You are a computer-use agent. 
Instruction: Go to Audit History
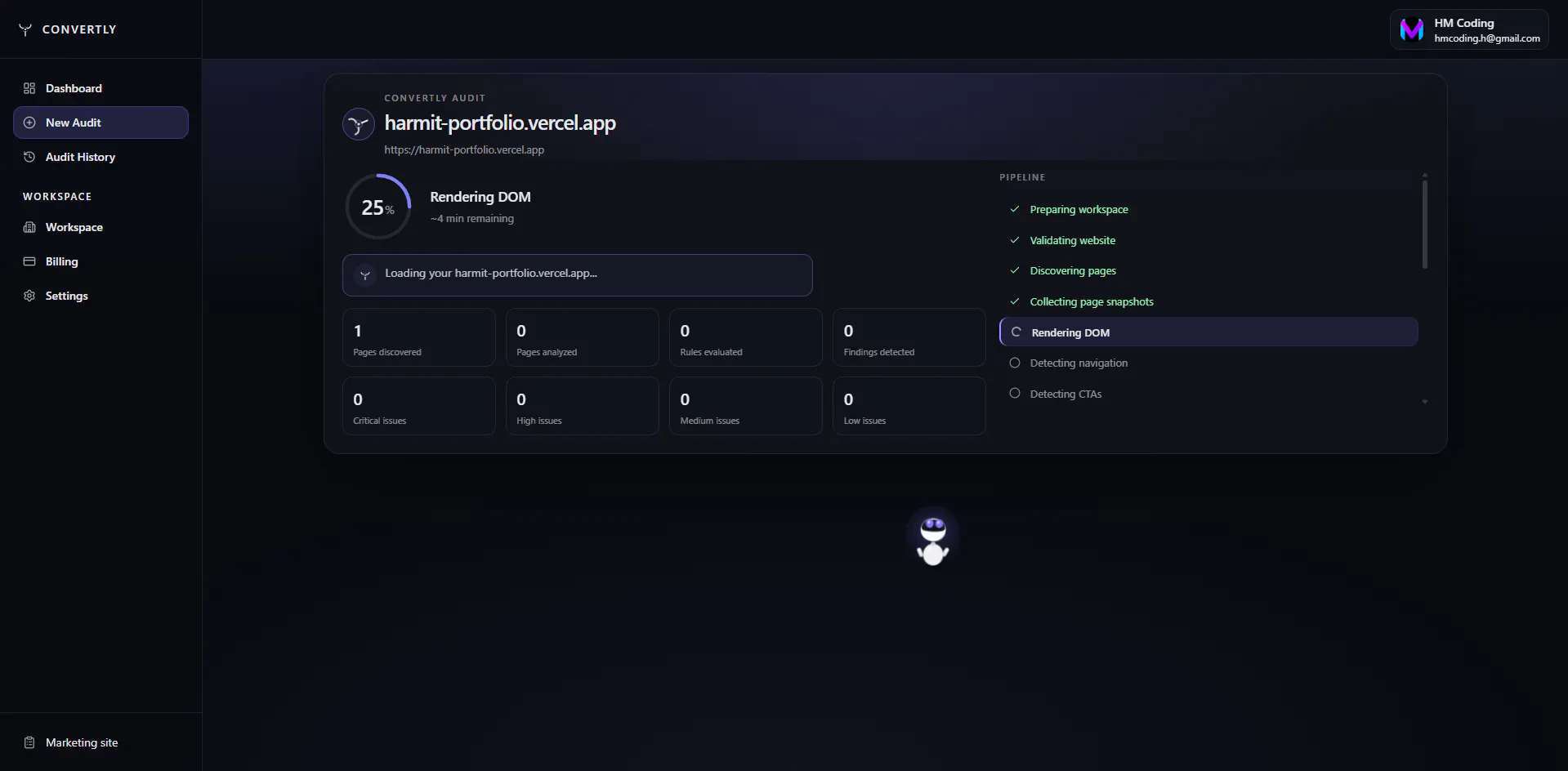[101, 157]
